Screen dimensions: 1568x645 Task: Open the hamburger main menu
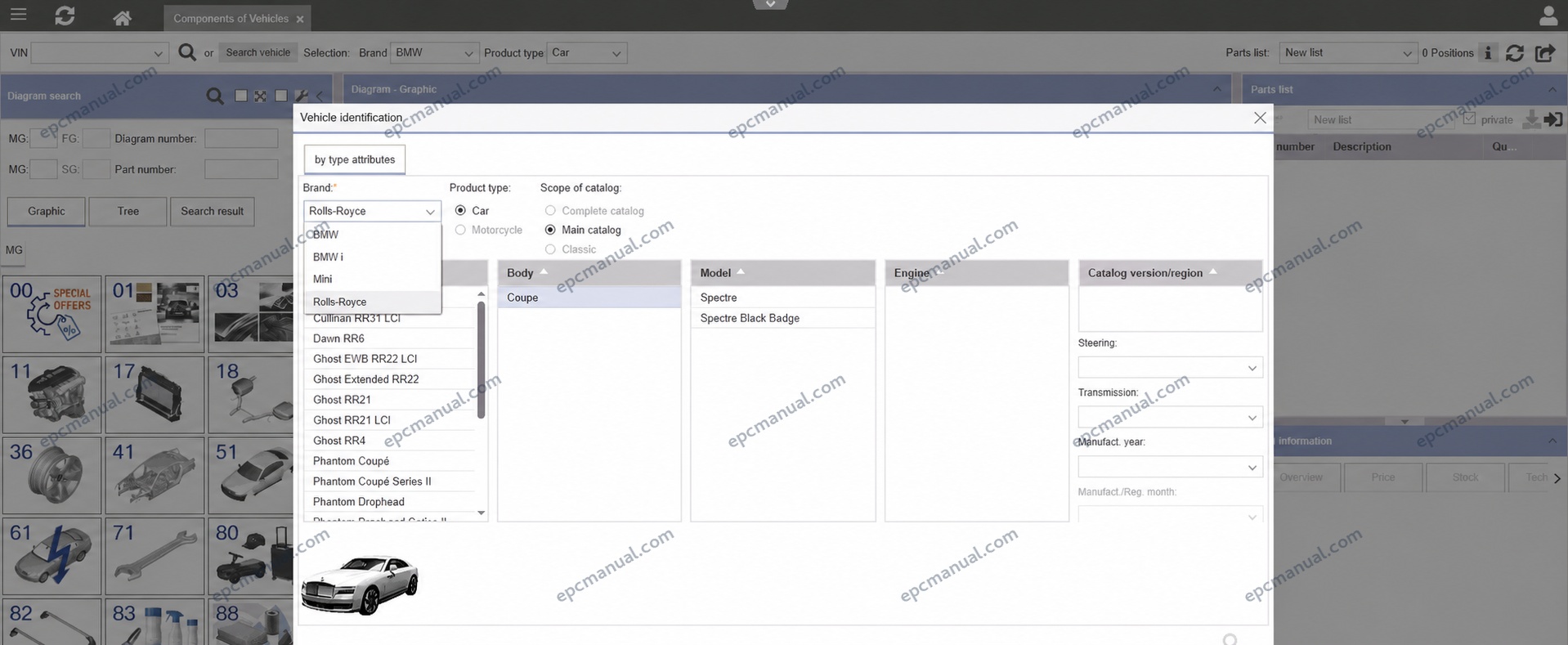[x=17, y=15]
